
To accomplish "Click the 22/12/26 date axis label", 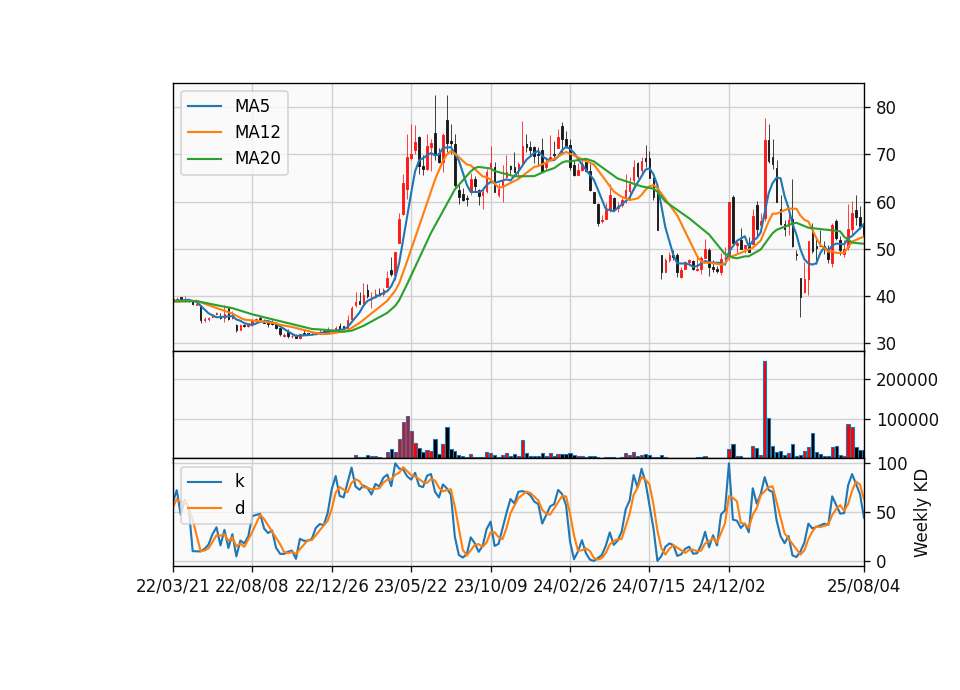I will coord(332,586).
